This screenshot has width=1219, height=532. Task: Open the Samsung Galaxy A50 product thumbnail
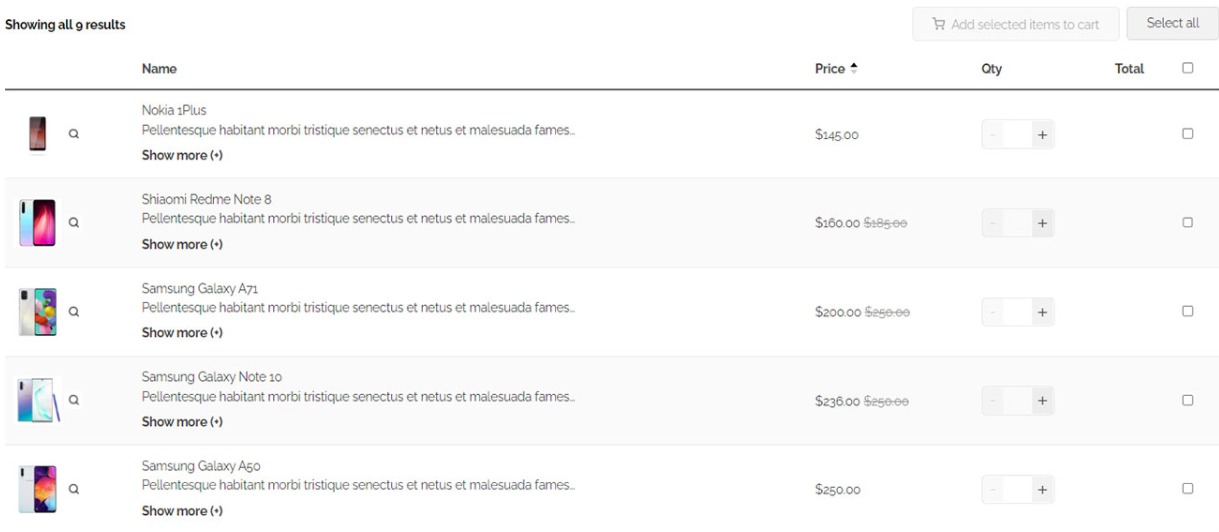38,489
